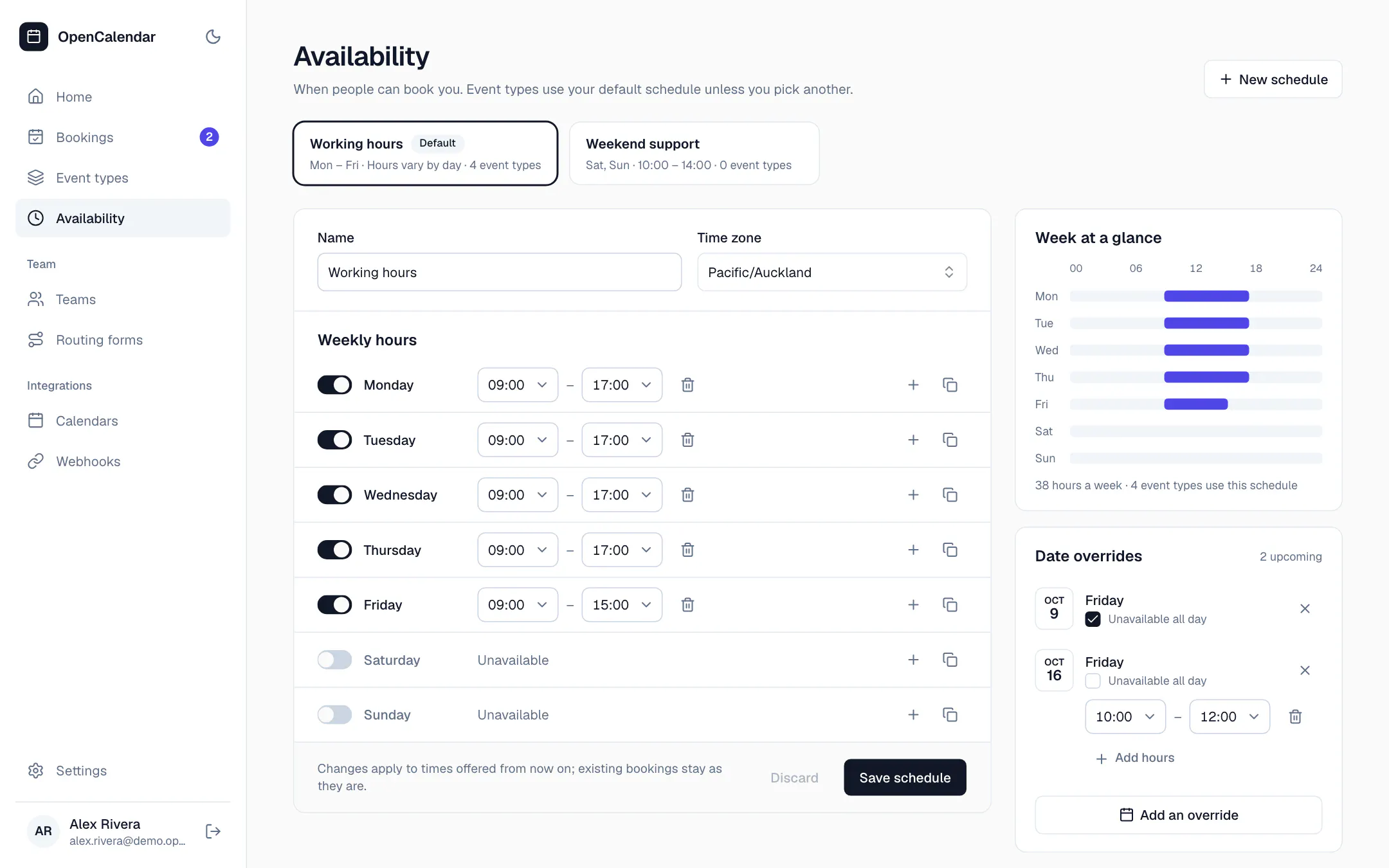Select the Working hours default schedule tab

(425, 154)
